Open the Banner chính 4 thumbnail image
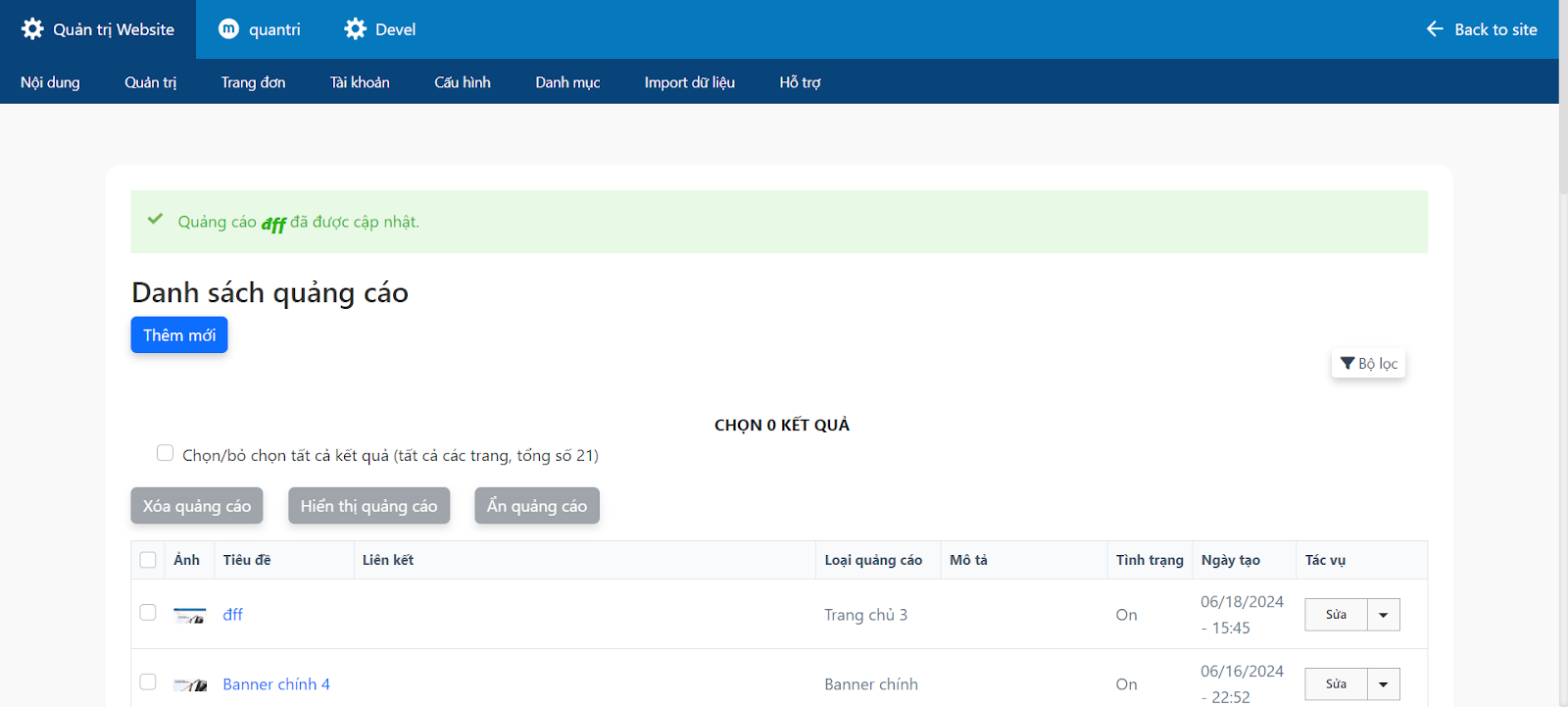Screen dimensions: 1568x707 pos(189,684)
